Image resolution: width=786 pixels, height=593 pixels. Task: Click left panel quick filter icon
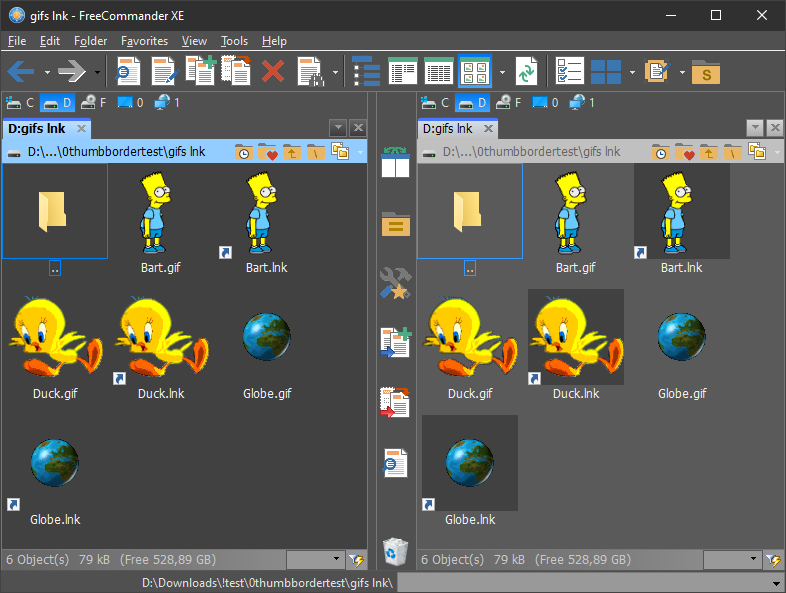click(x=356, y=560)
